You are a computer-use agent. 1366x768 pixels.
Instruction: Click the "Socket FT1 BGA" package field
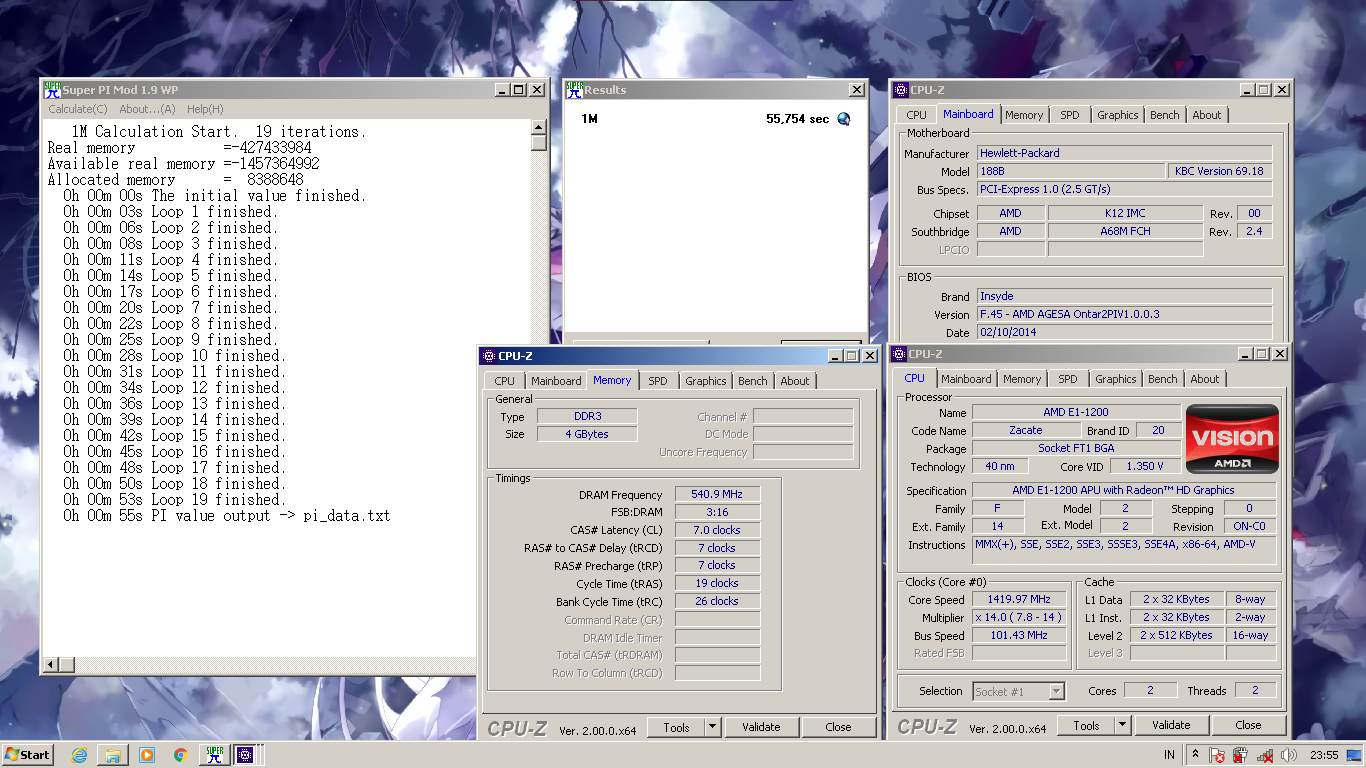[x=1075, y=448]
